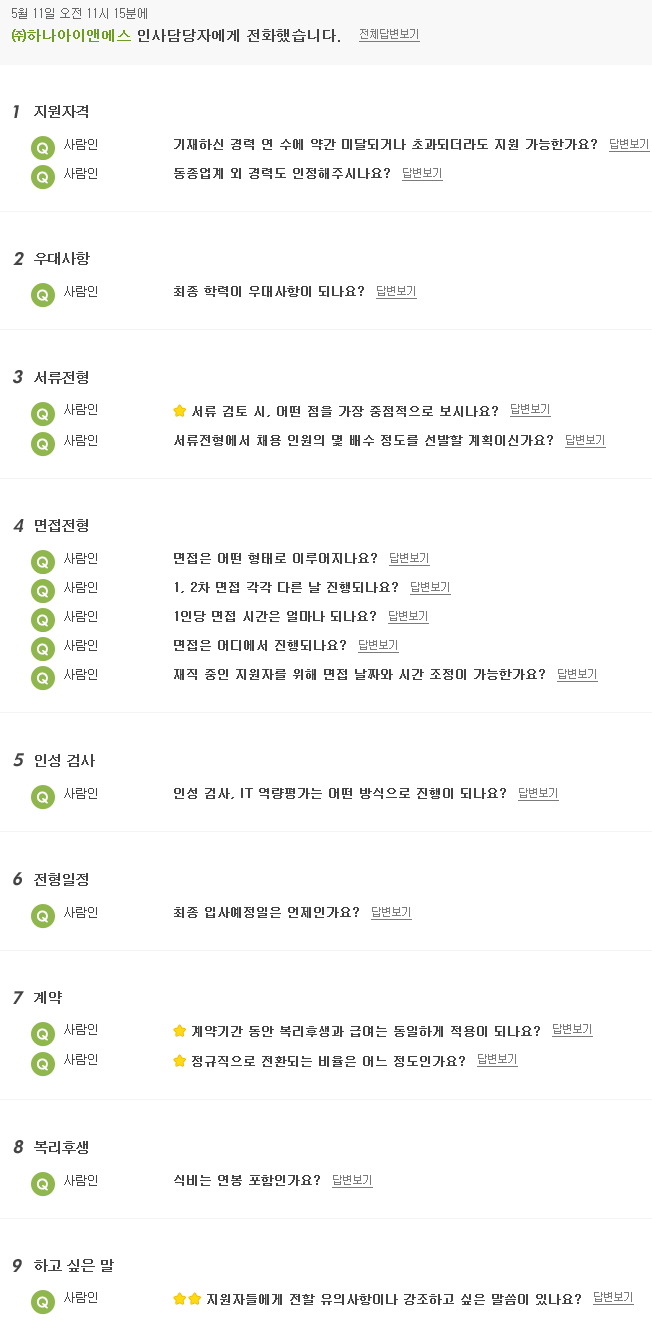The image size is (652, 1328).
Task: Click 답변보기 for 면접 날짜와 시간 조정 question
Action: pos(577,674)
